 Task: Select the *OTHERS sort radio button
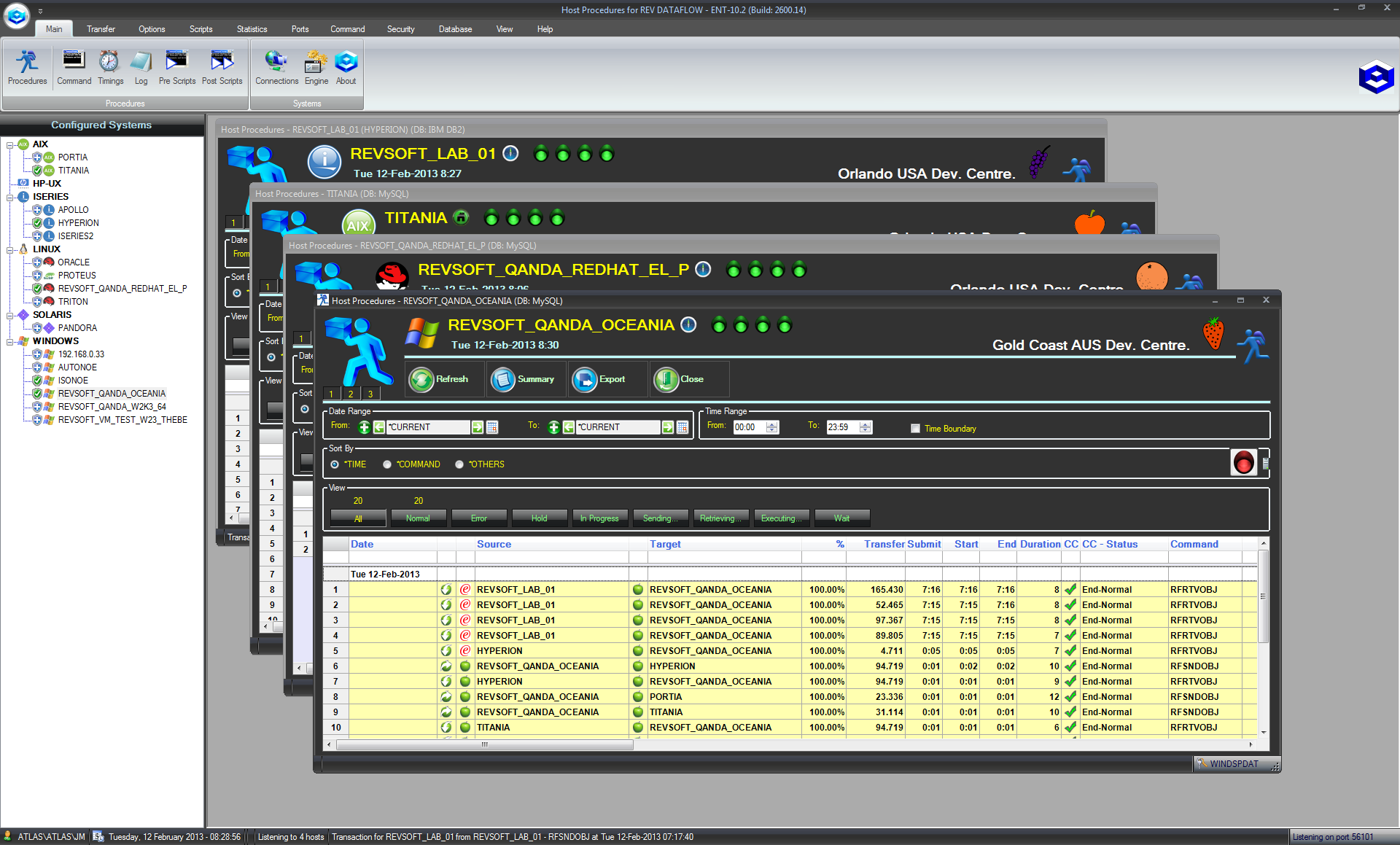pyautogui.click(x=459, y=464)
